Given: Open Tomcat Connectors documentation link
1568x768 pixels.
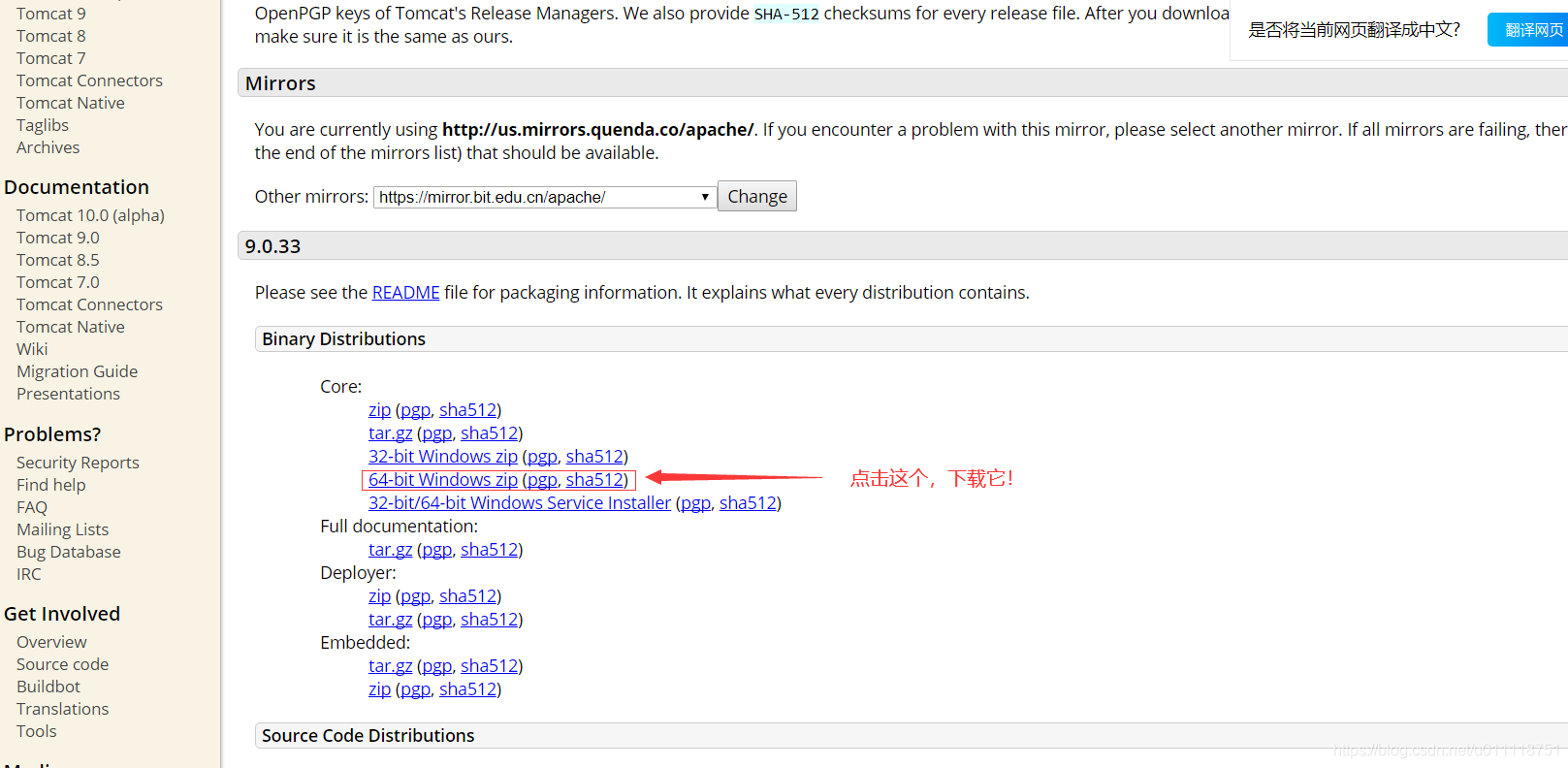Looking at the screenshot, I should click(x=89, y=304).
